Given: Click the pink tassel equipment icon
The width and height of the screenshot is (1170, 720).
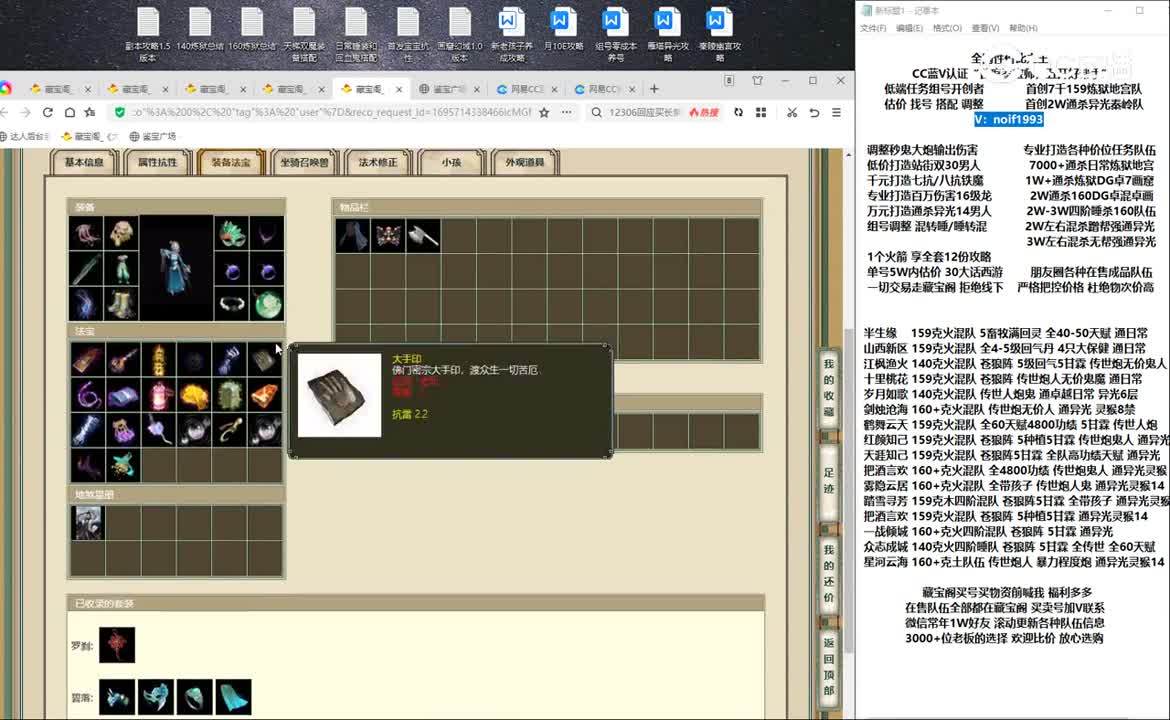Looking at the screenshot, I should [x=87, y=234].
